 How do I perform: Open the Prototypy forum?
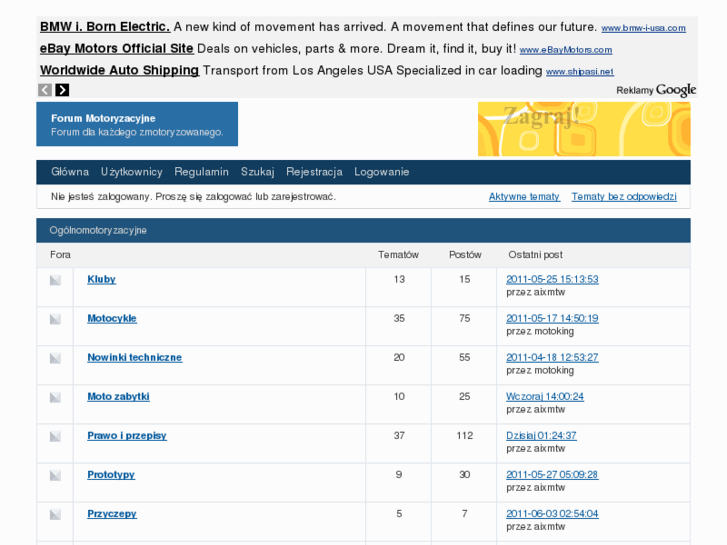(111, 474)
